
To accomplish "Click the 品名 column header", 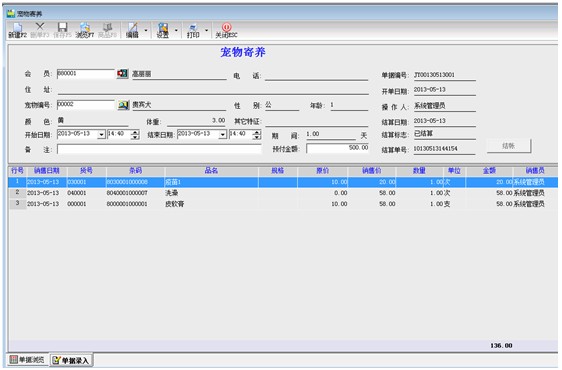I will (x=211, y=171).
